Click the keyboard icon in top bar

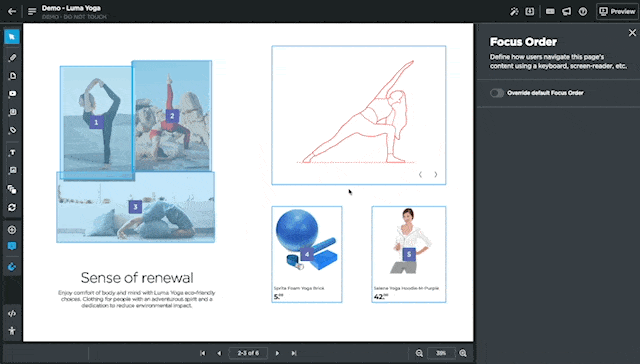[550, 11]
